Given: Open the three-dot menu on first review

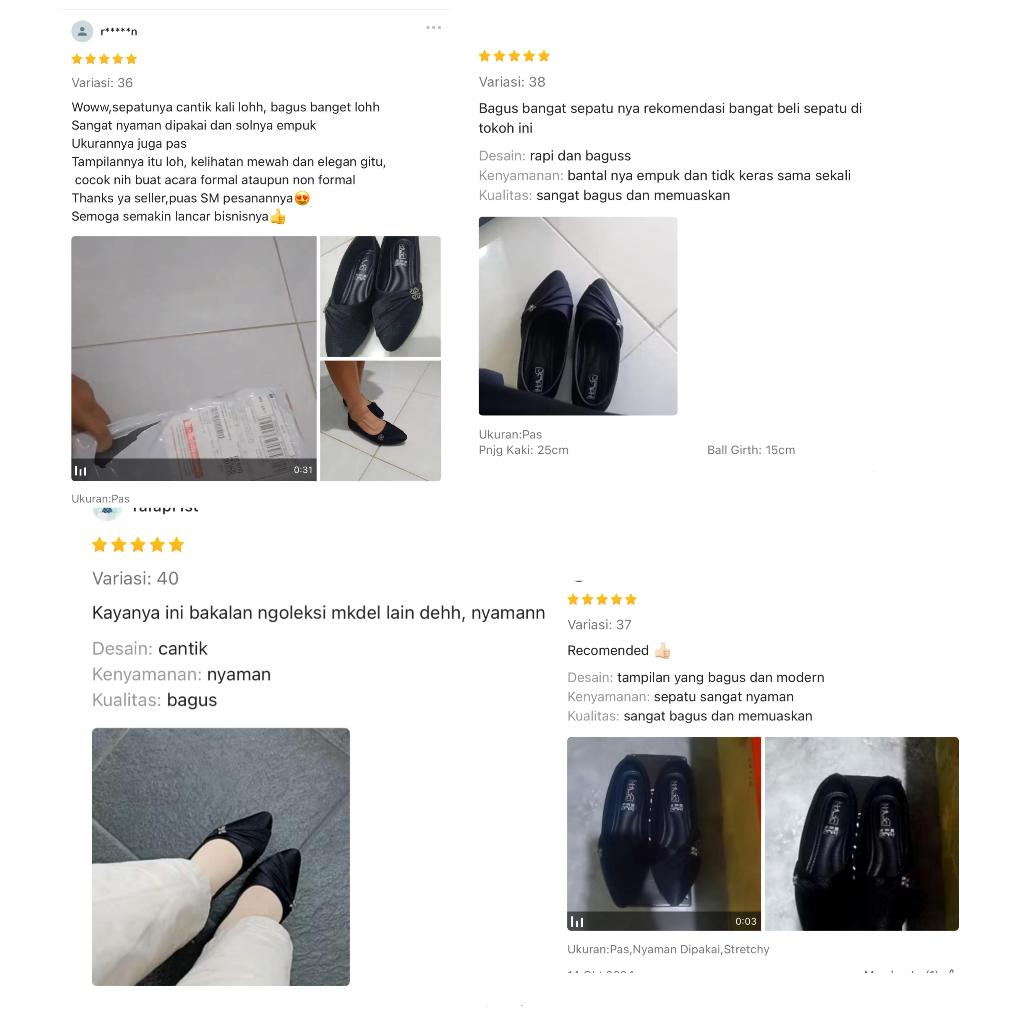Looking at the screenshot, I should click(x=434, y=27).
